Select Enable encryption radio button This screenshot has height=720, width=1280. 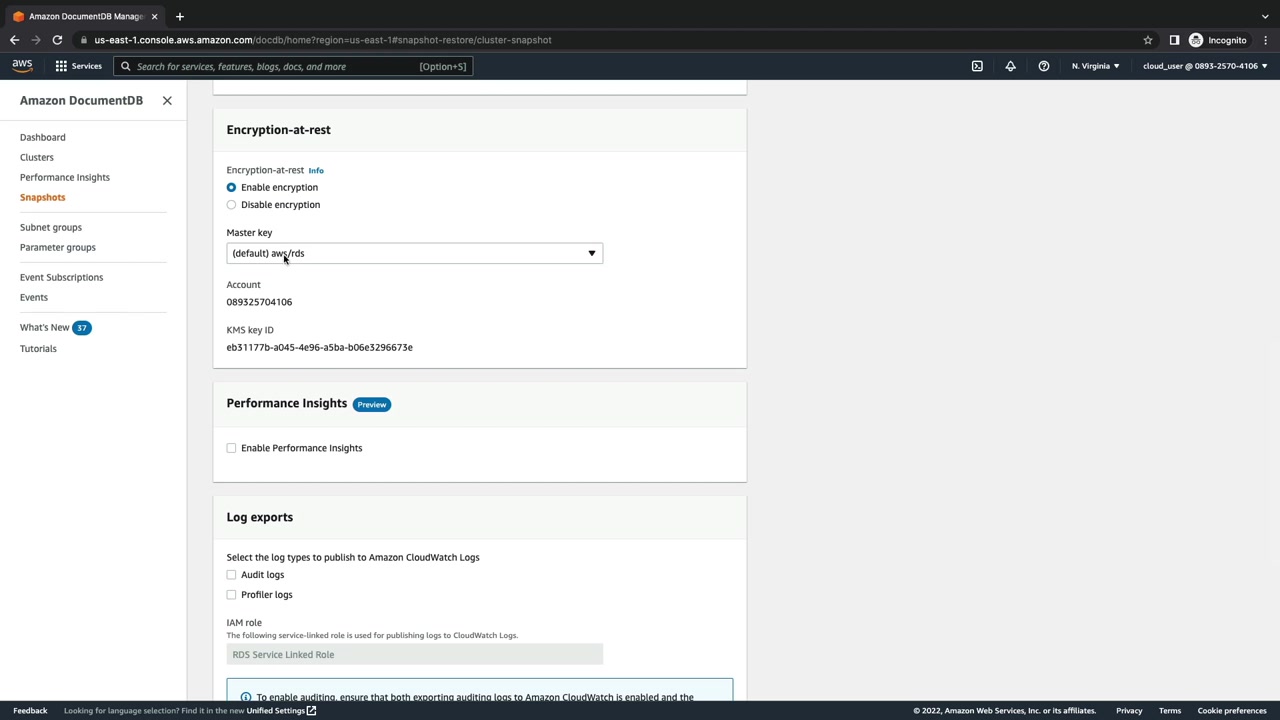[x=231, y=187]
